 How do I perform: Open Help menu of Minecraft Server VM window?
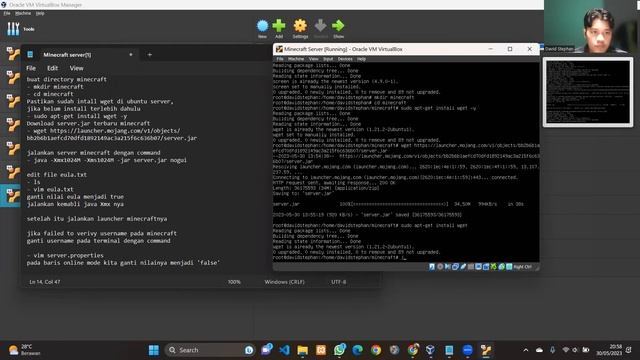tap(361, 59)
